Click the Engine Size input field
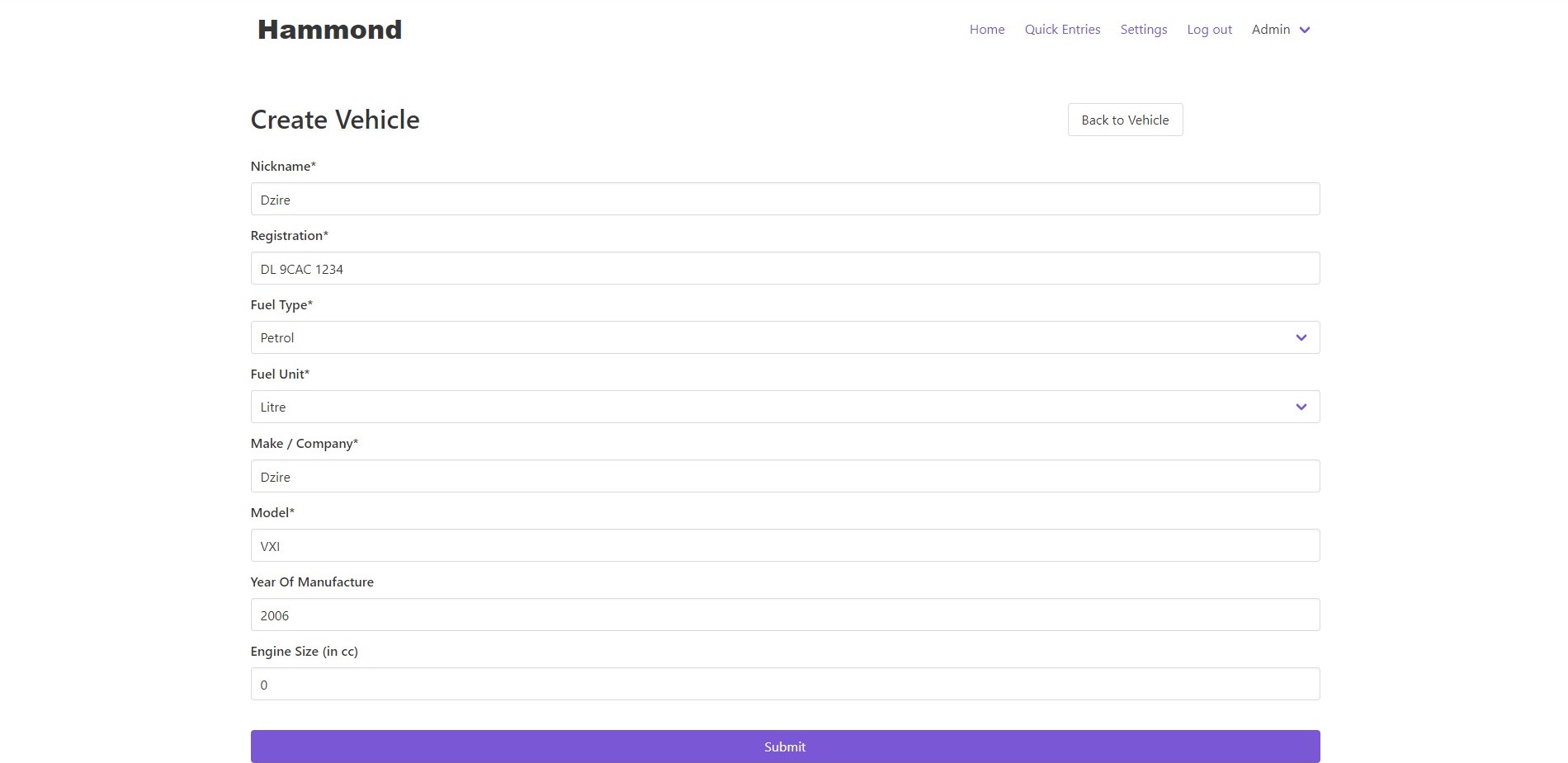Image resolution: width=1568 pixels, height=763 pixels. tap(784, 684)
